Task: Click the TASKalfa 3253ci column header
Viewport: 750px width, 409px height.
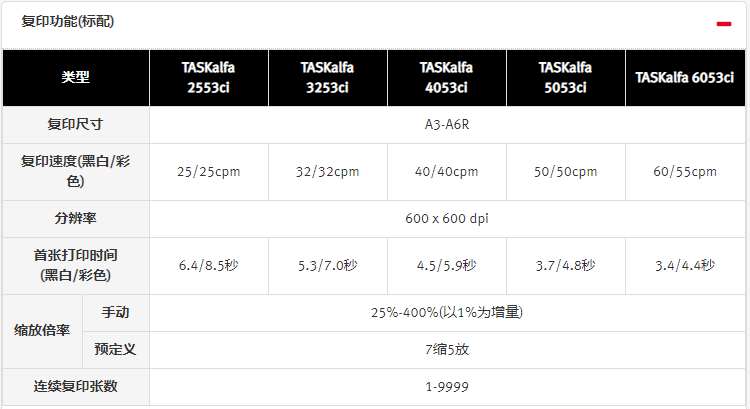Action: point(327,77)
